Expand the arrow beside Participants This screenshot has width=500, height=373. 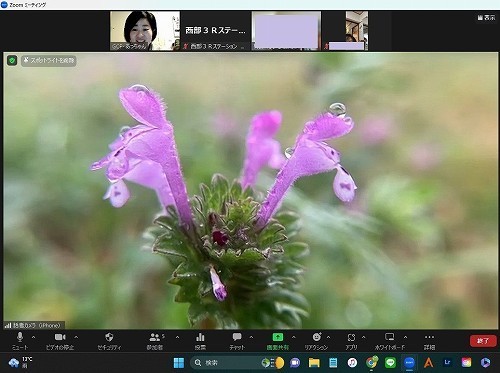click(177, 337)
